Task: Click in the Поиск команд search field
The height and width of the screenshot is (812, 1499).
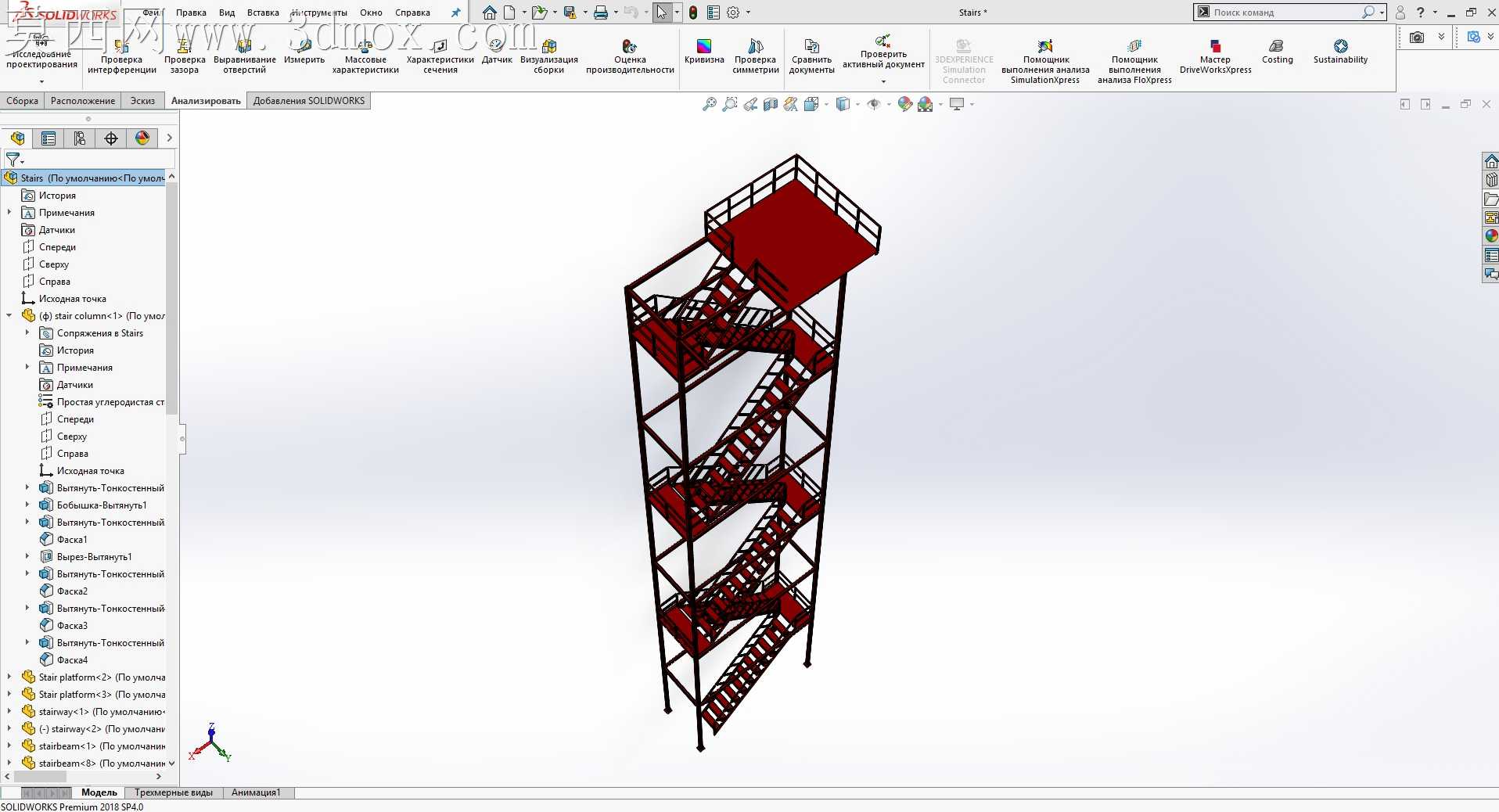Action: click(1289, 13)
